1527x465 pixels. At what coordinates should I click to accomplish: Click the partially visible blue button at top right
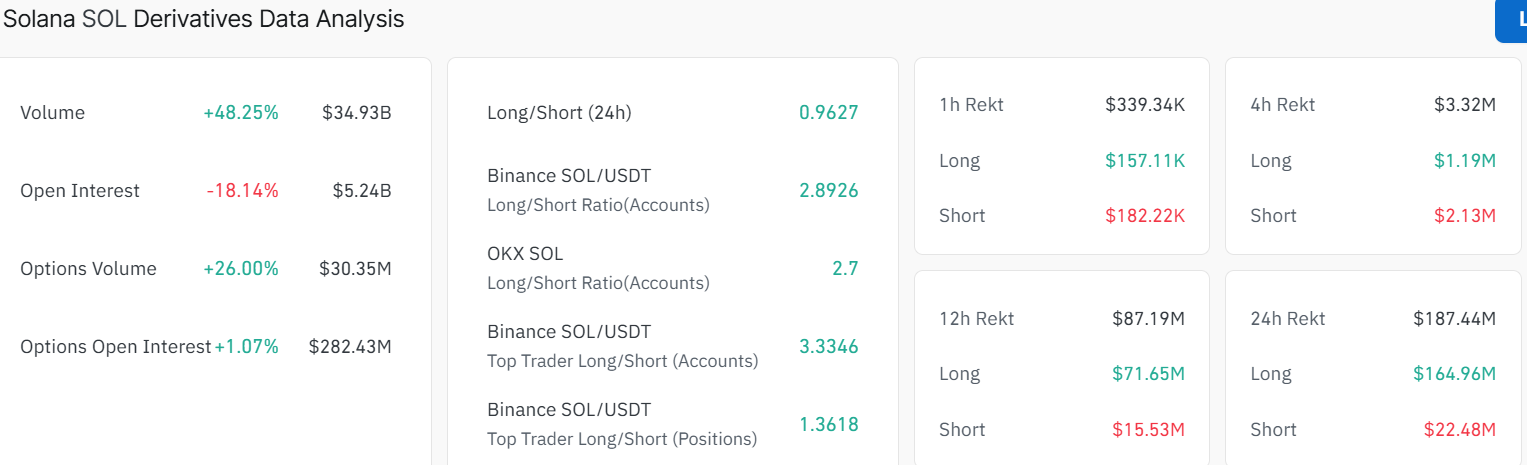[x=1512, y=21]
